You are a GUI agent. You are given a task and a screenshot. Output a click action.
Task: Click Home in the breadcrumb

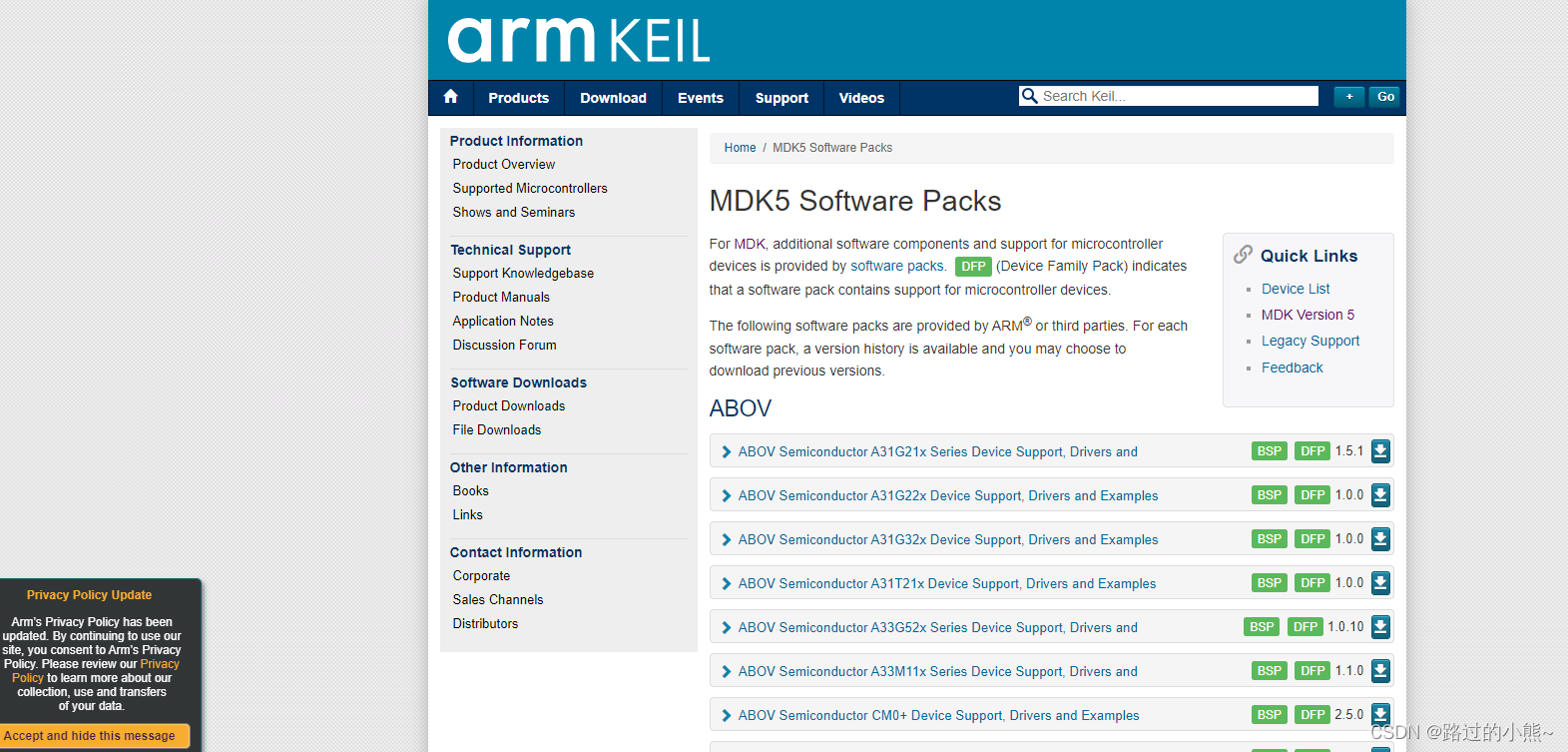[740, 148]
